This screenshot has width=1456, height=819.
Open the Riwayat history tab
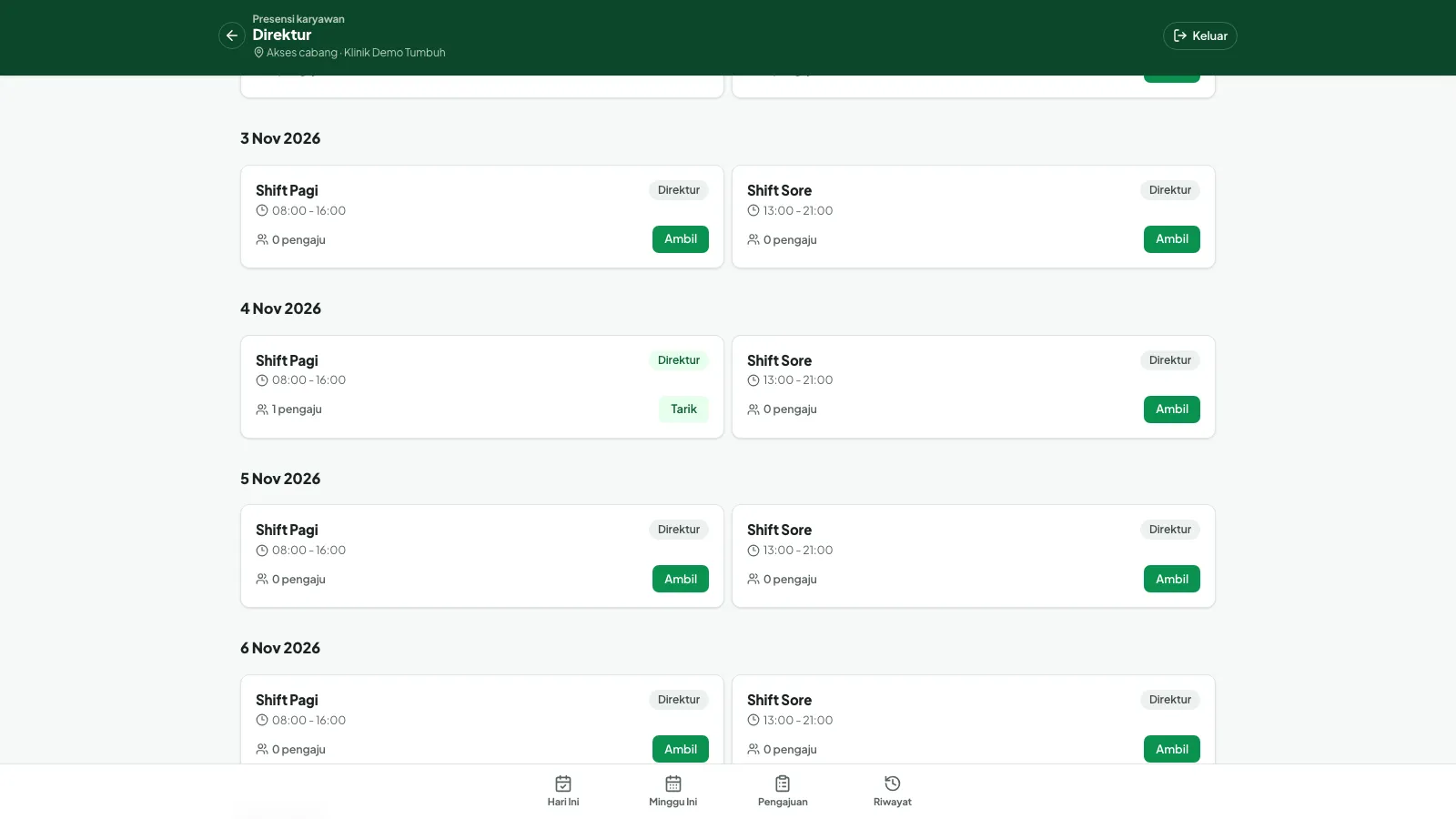(893, 791)
